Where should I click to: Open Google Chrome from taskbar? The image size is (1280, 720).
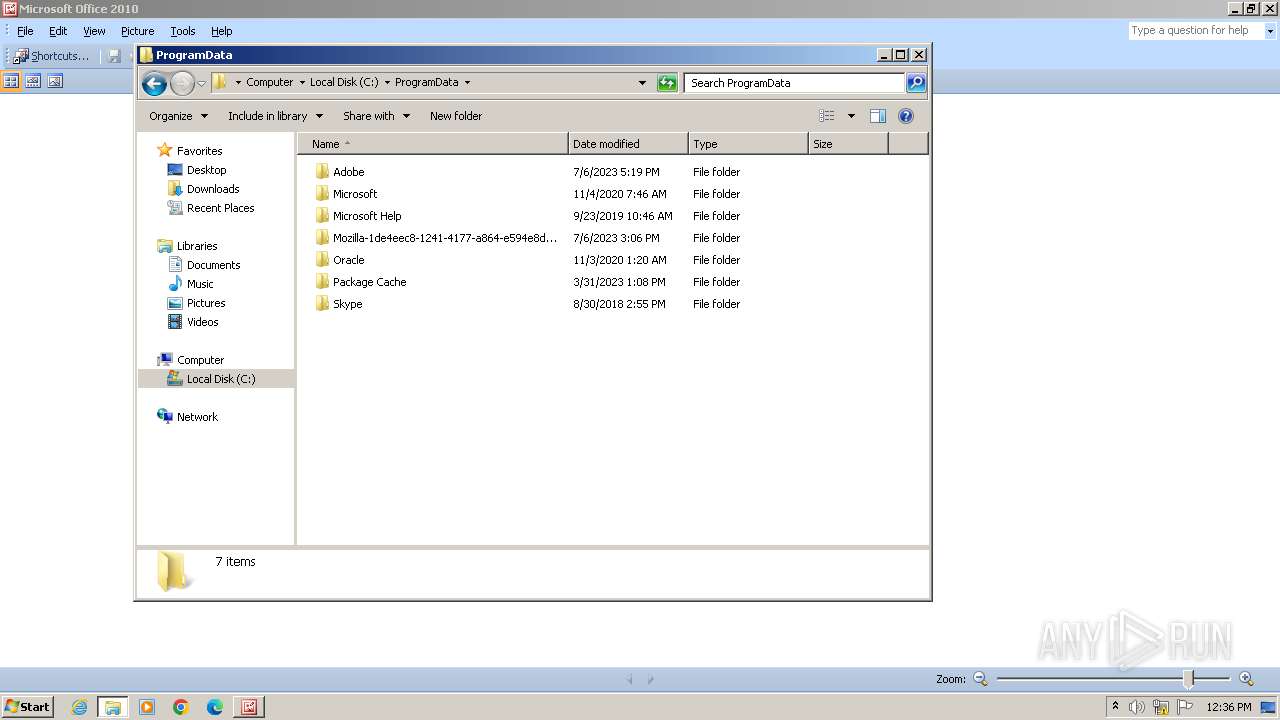181,707
